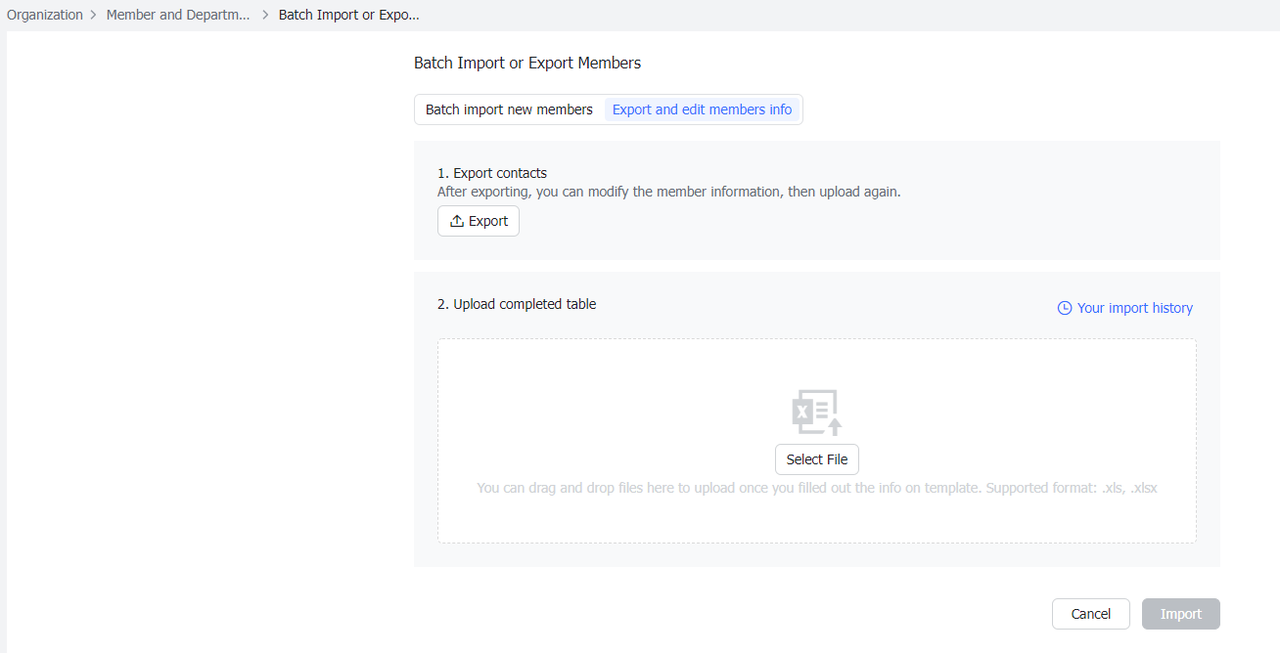Click the upload arrow icon on Export button
Screen dimensions: 1280x653
[457, 221]
